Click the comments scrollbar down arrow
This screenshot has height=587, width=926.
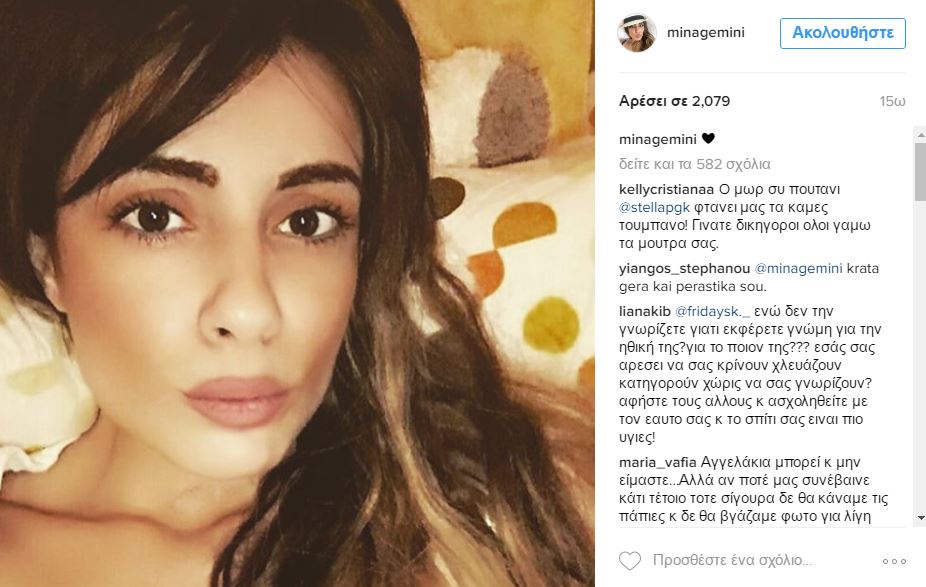[920, 518]
